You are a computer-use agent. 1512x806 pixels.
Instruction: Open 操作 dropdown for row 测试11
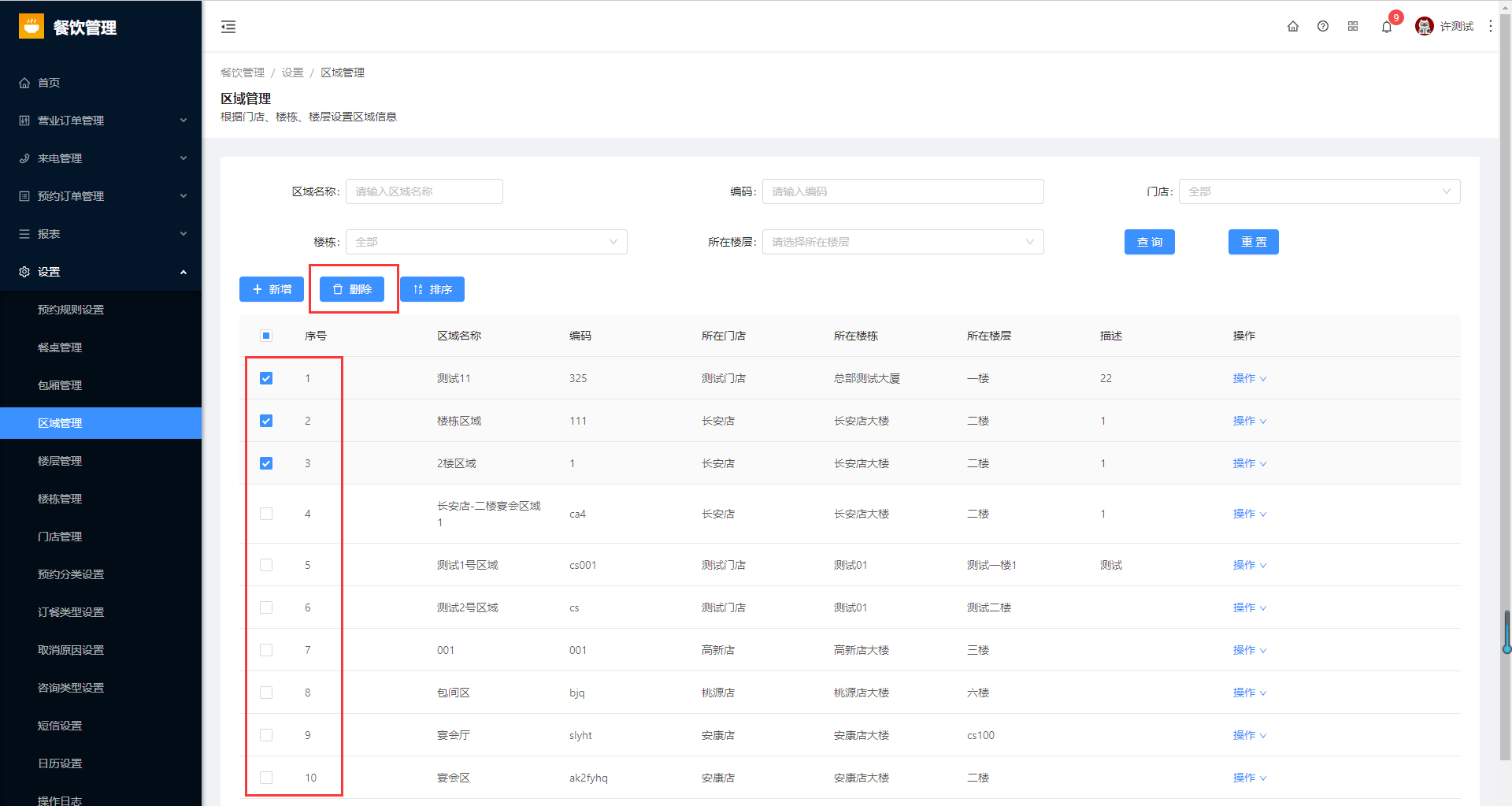coord(1250,378)
